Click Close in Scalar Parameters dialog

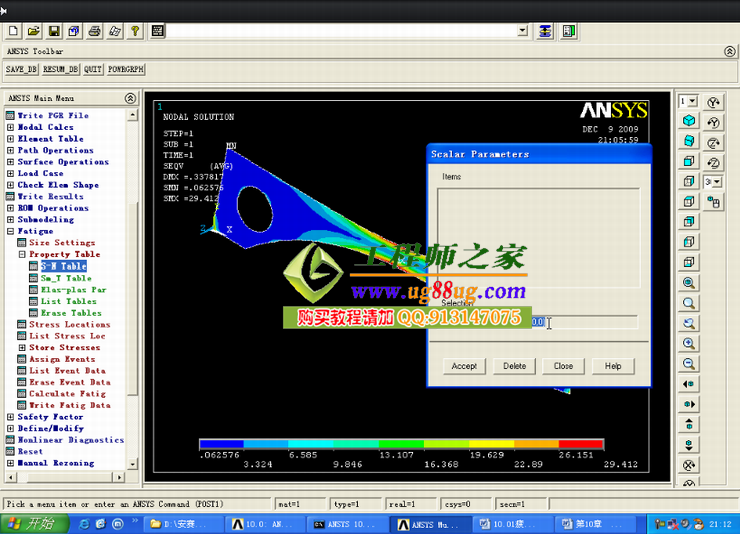563,366
